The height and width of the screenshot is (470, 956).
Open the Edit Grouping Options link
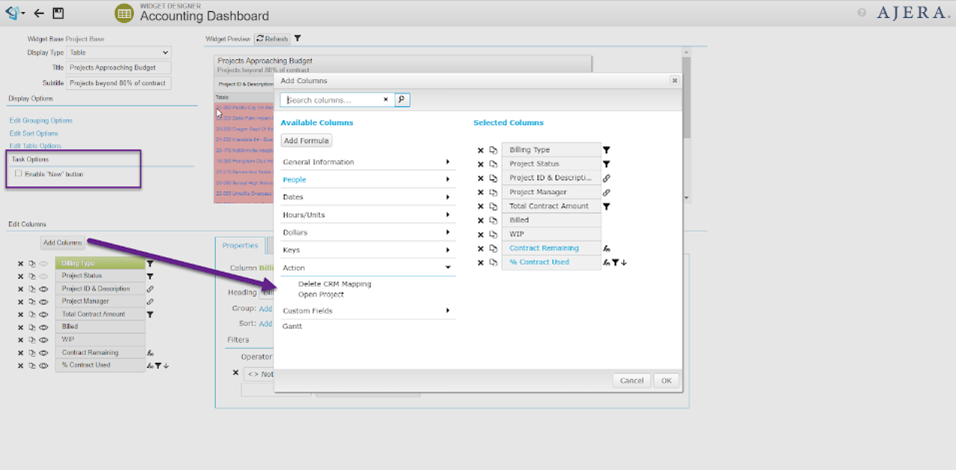[x=41, y=120]
